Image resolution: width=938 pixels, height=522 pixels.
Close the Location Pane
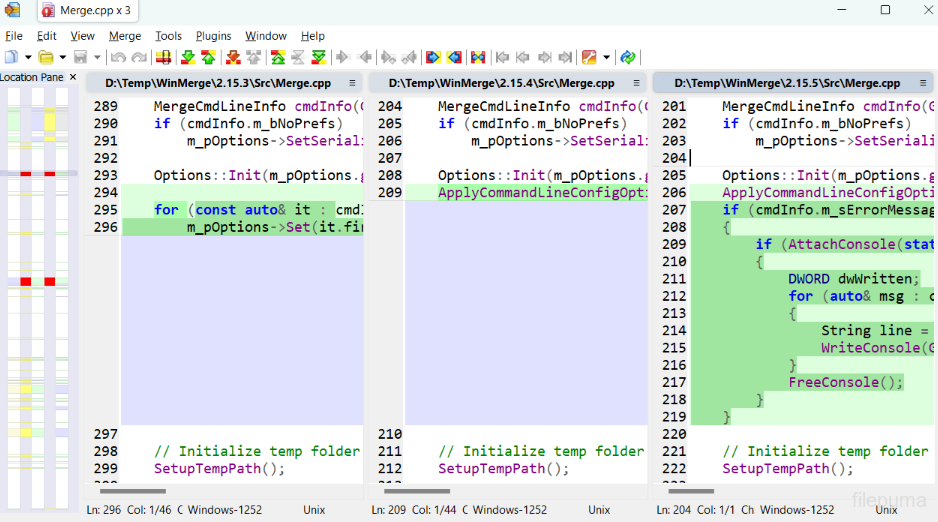coord(72,77)
